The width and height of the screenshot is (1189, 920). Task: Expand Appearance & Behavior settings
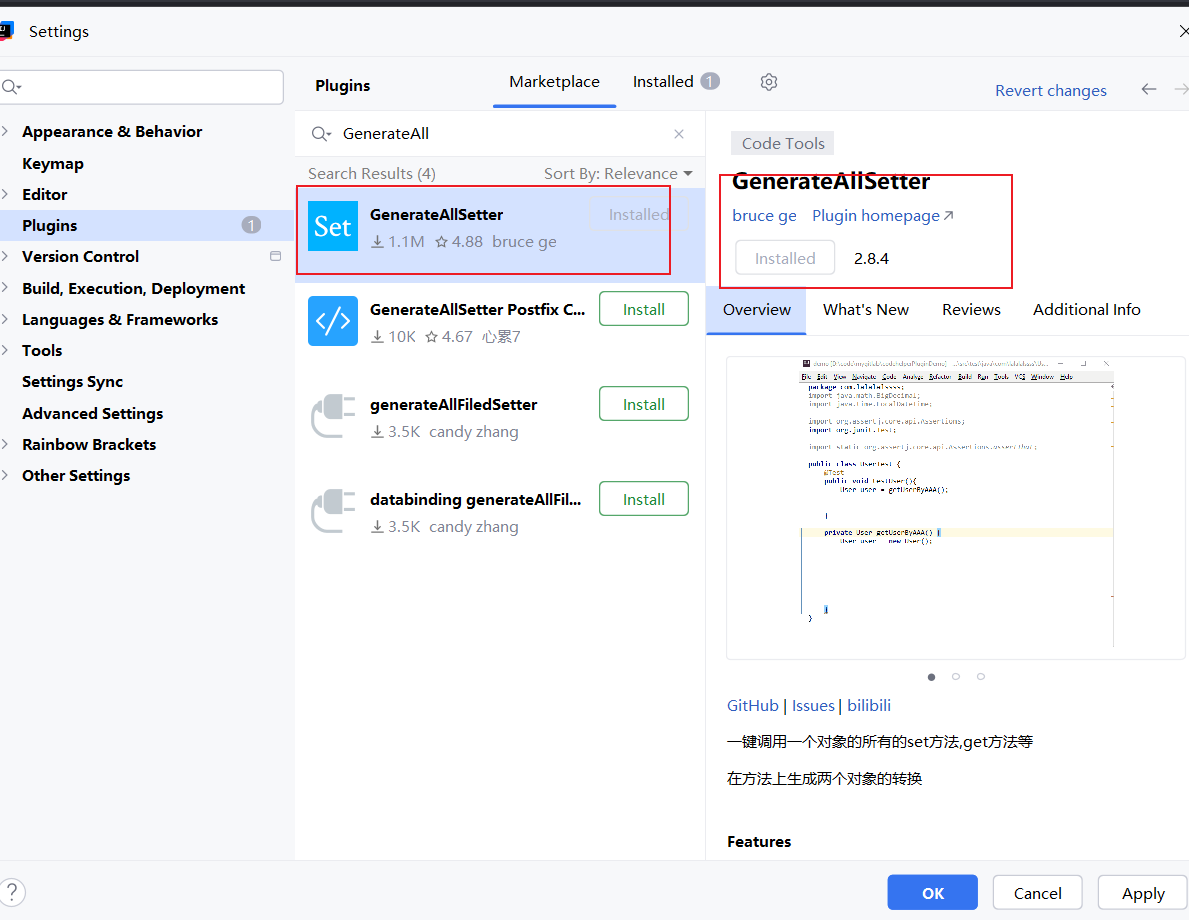pos(5,131)
